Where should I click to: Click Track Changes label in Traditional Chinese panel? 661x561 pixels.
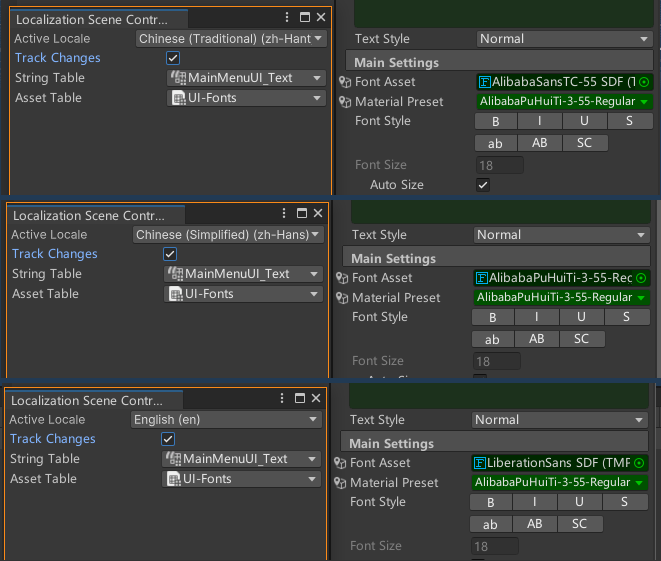pos(58,58)
